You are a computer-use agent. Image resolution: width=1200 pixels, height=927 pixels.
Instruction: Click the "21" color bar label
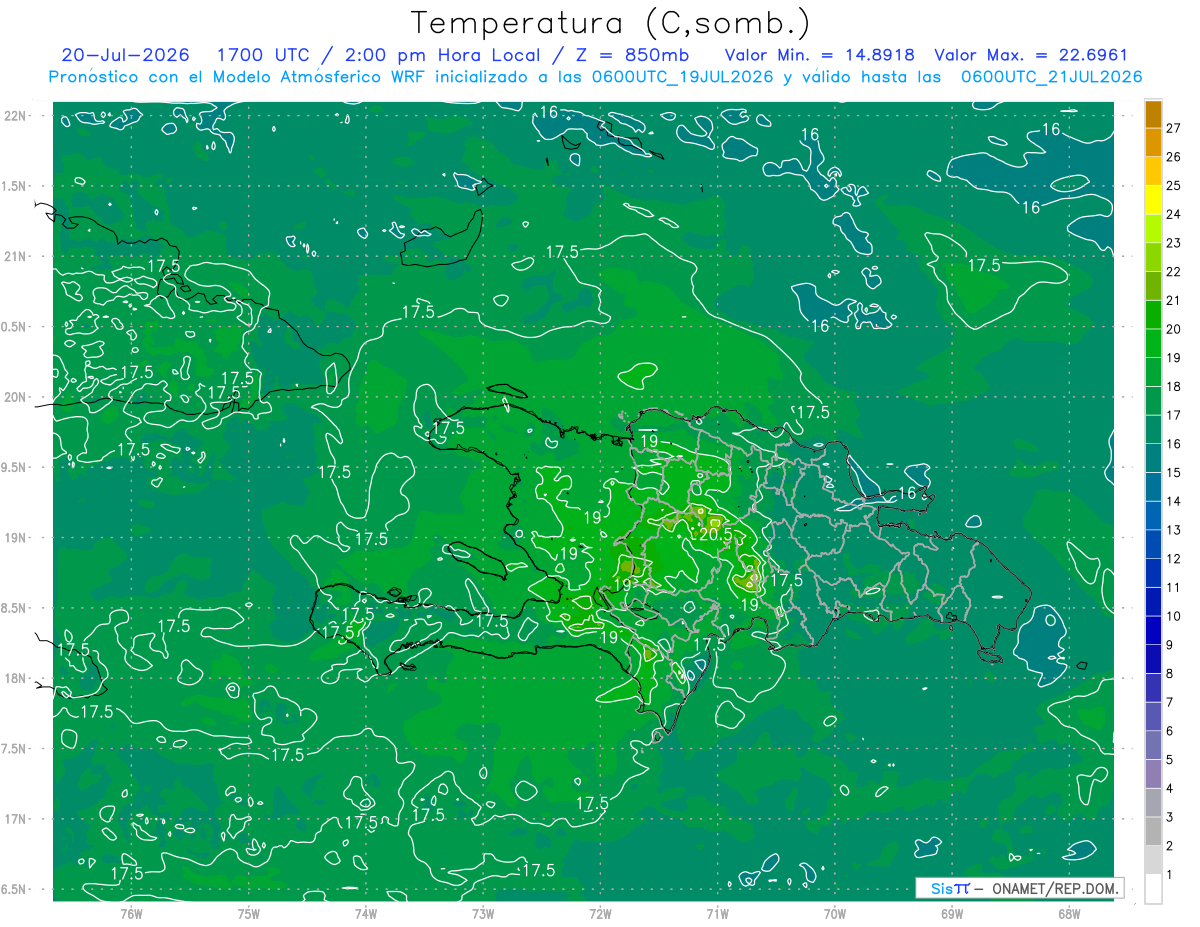(x=1174, y=300)
